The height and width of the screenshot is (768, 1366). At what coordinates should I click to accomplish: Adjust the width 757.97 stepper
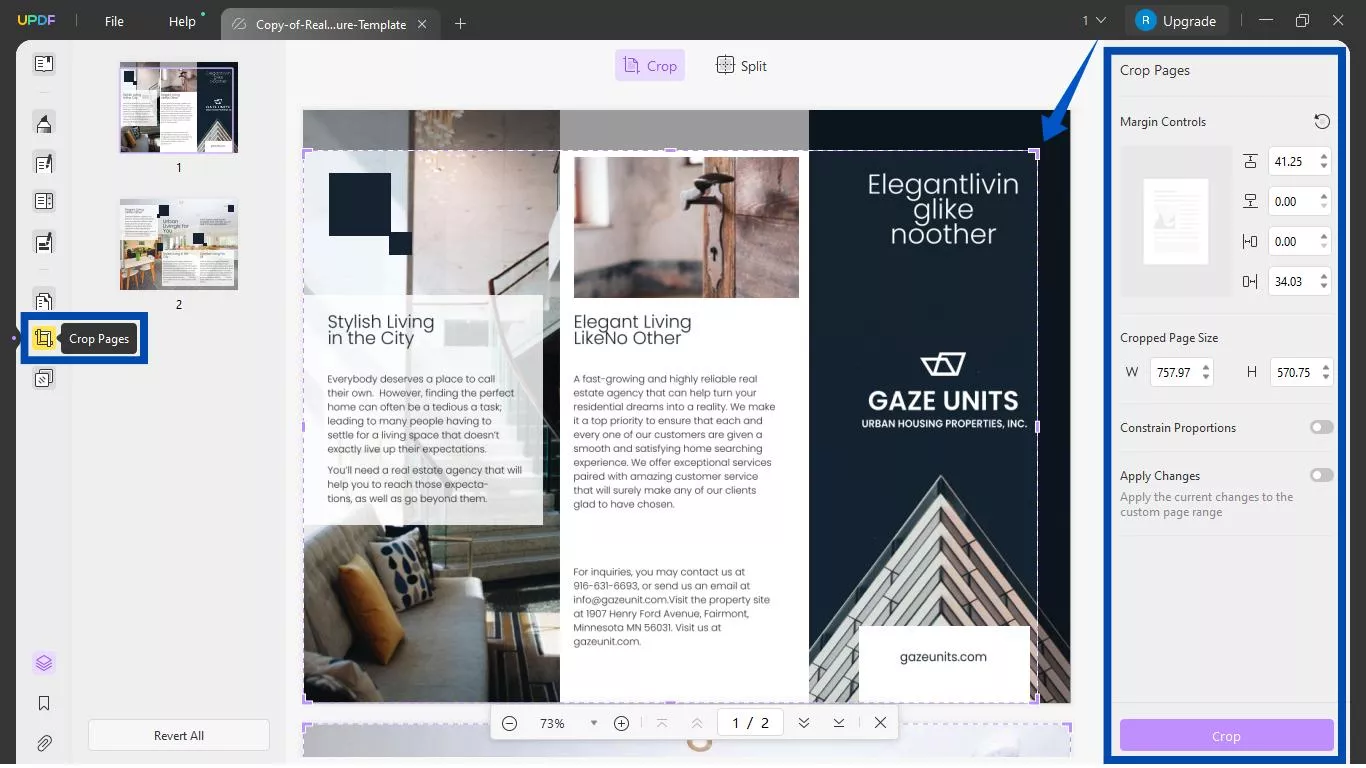(1206, 372)
